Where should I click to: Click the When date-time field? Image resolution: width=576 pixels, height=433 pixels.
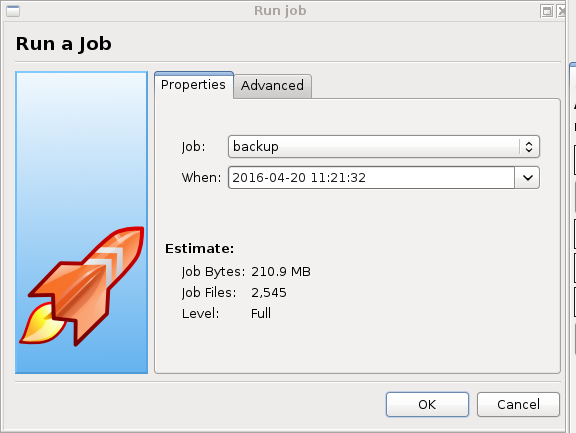[371, 178]
